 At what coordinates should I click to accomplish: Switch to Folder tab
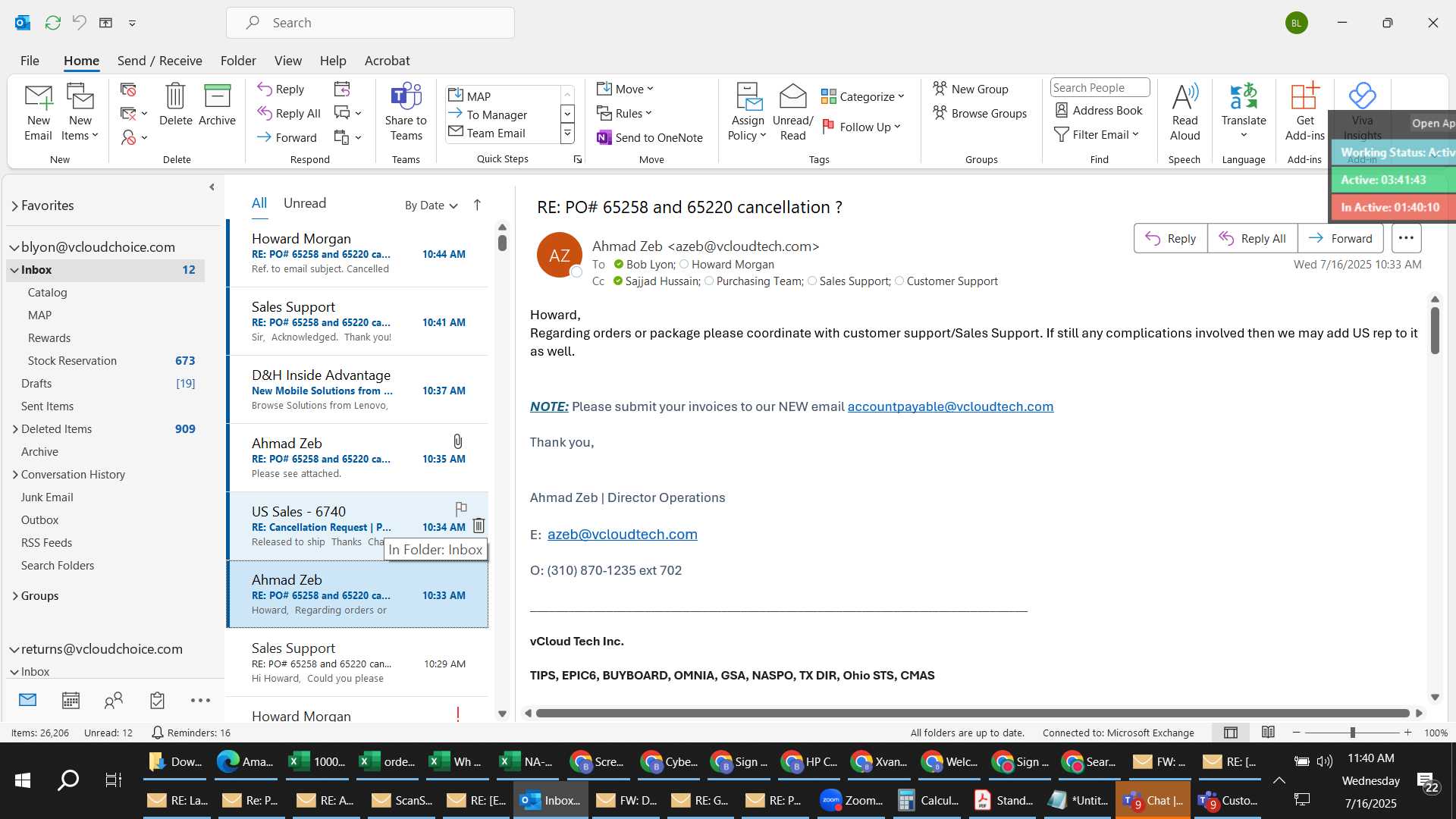coord(238,61)
